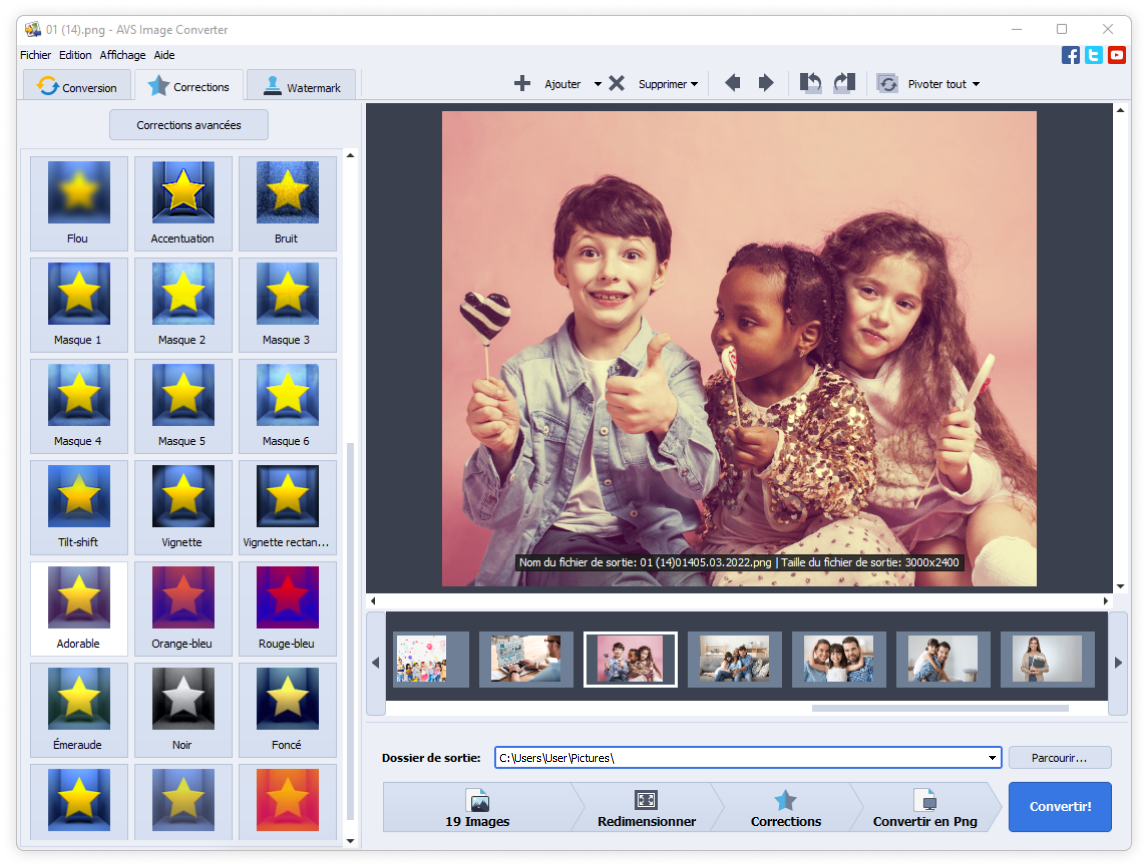The image size is (1148, 868).
Task: Select the family on sofa thumbnail
Action: [734, 660]
